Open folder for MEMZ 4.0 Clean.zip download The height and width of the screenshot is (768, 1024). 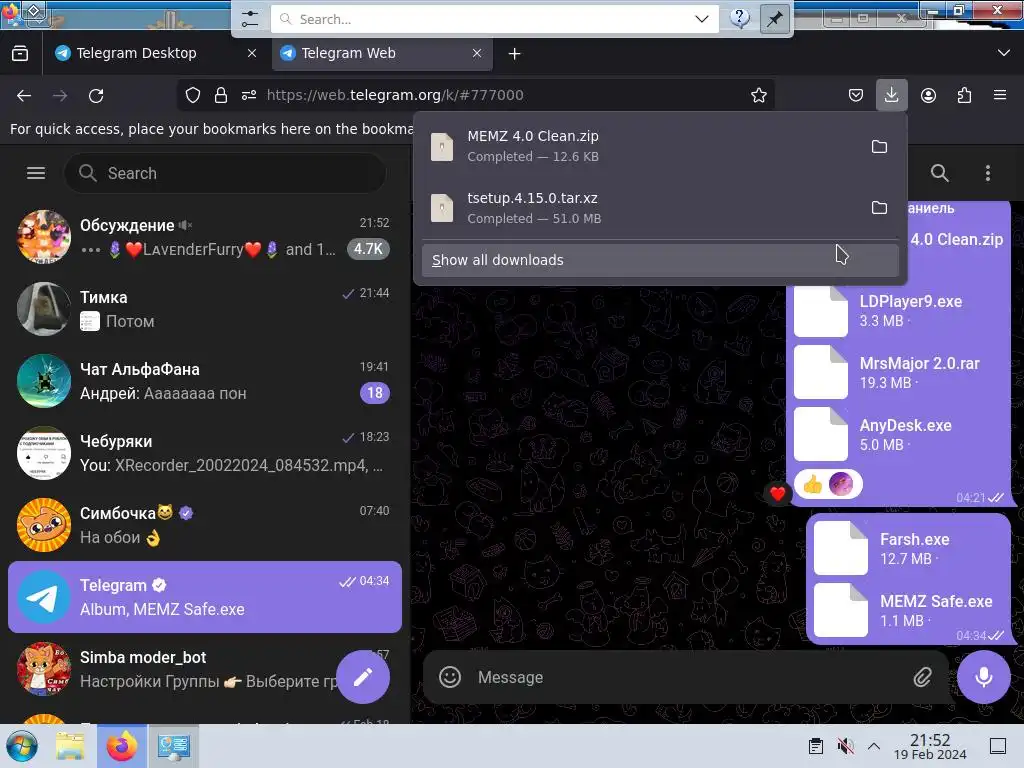879,146
